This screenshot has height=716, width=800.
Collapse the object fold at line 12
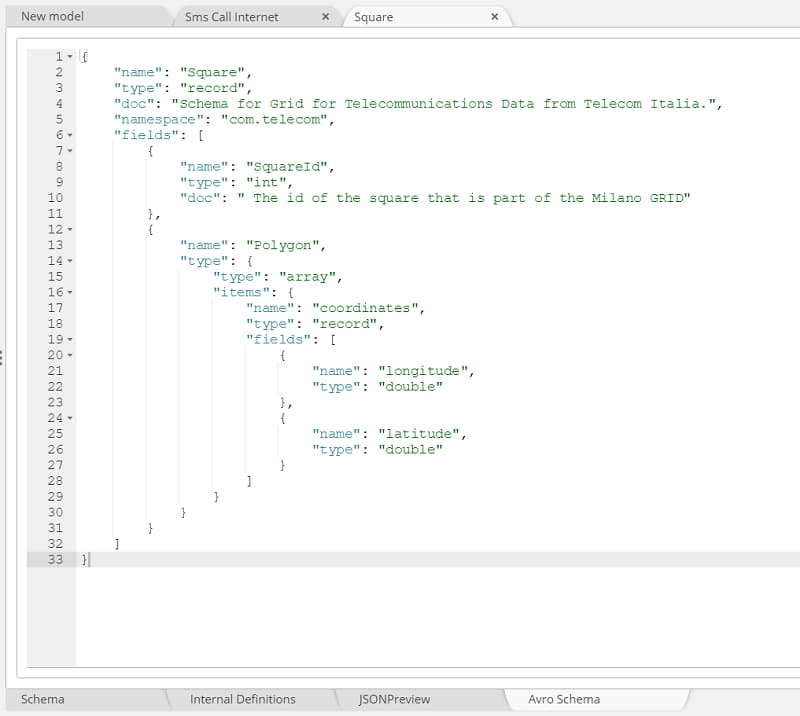[70, 230]
